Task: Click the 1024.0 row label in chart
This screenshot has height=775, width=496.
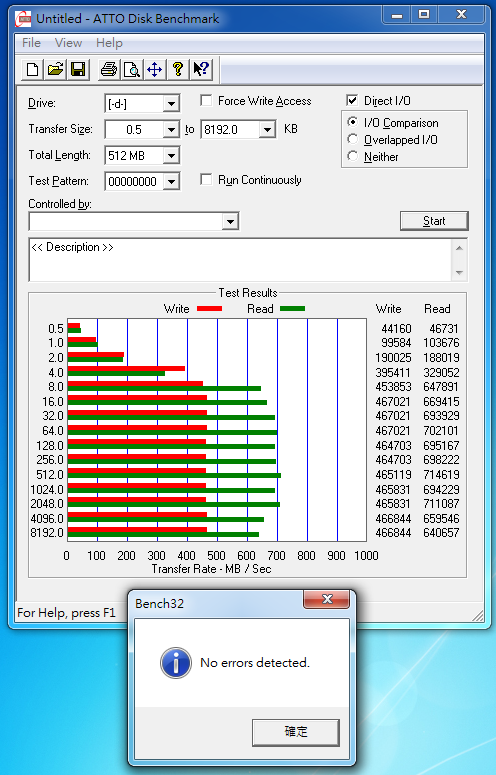Action: click(x=47, y=489)
